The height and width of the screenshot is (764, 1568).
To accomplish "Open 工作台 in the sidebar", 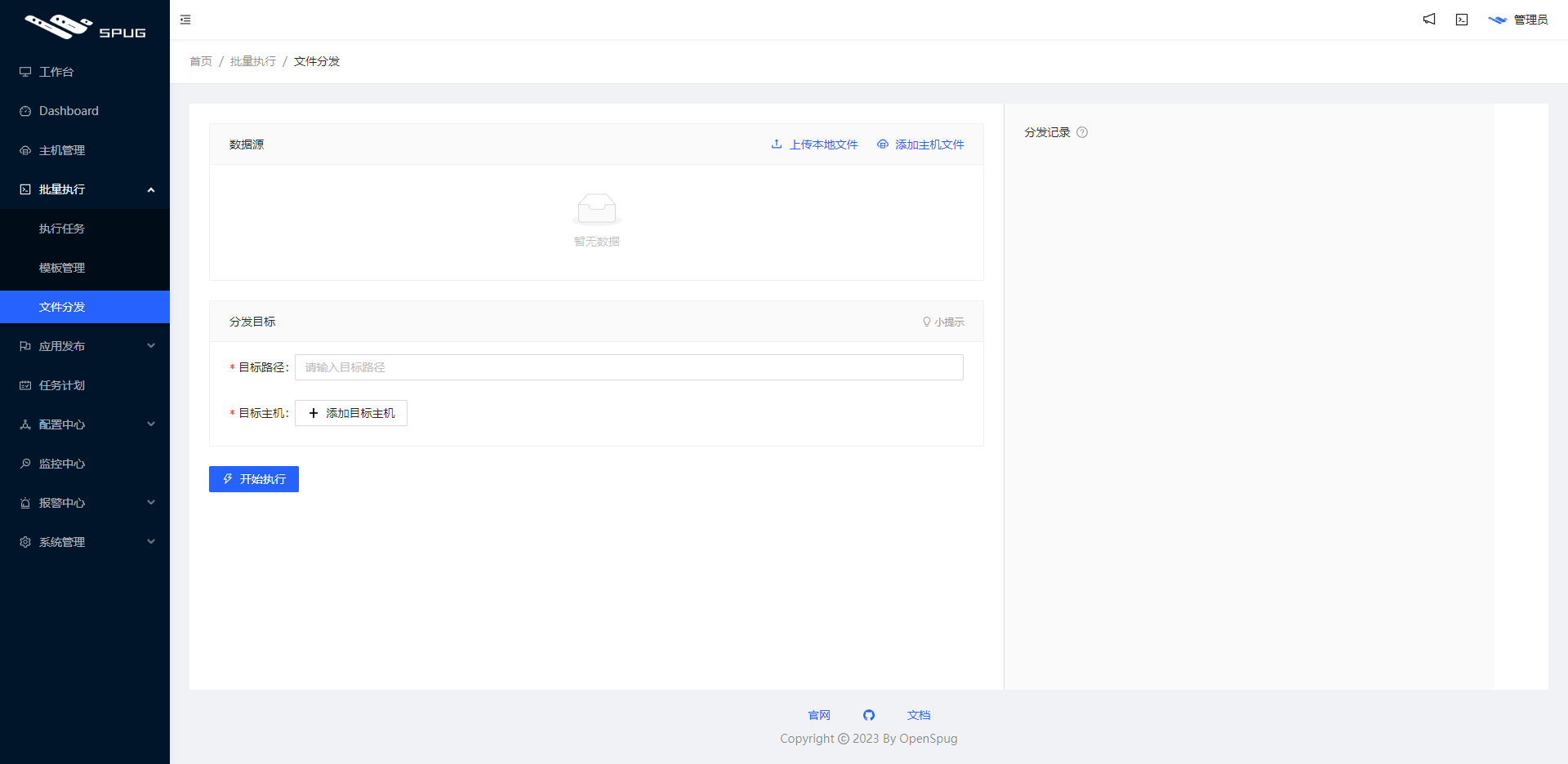I will pyautogui.click(x=85, y=72).
